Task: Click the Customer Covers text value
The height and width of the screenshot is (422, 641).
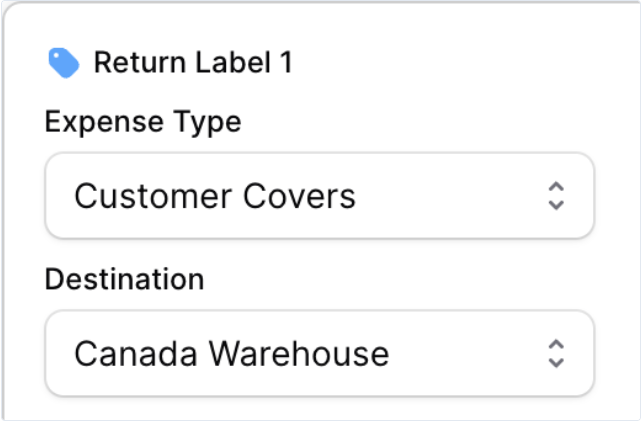Action: tap(215, 195)
